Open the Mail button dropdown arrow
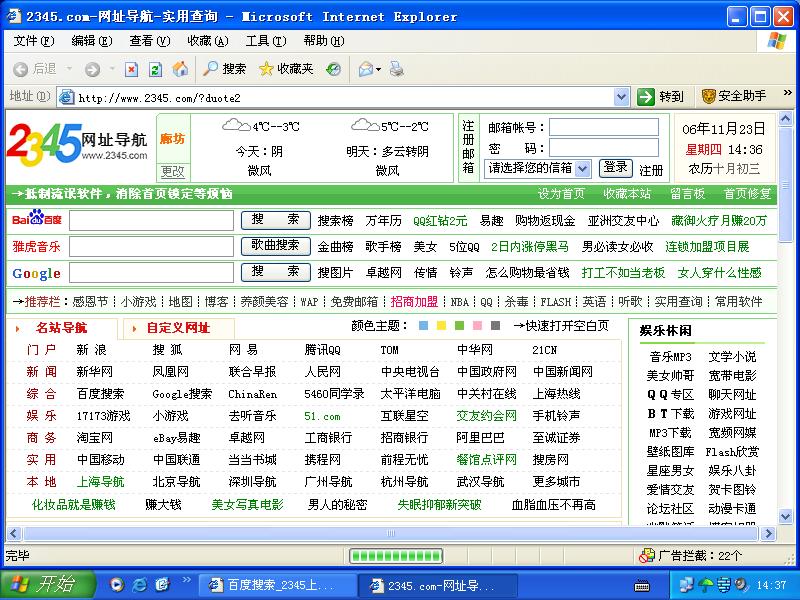Image resolution: width=800 pixels, height=600 pixels. point(379,70)
